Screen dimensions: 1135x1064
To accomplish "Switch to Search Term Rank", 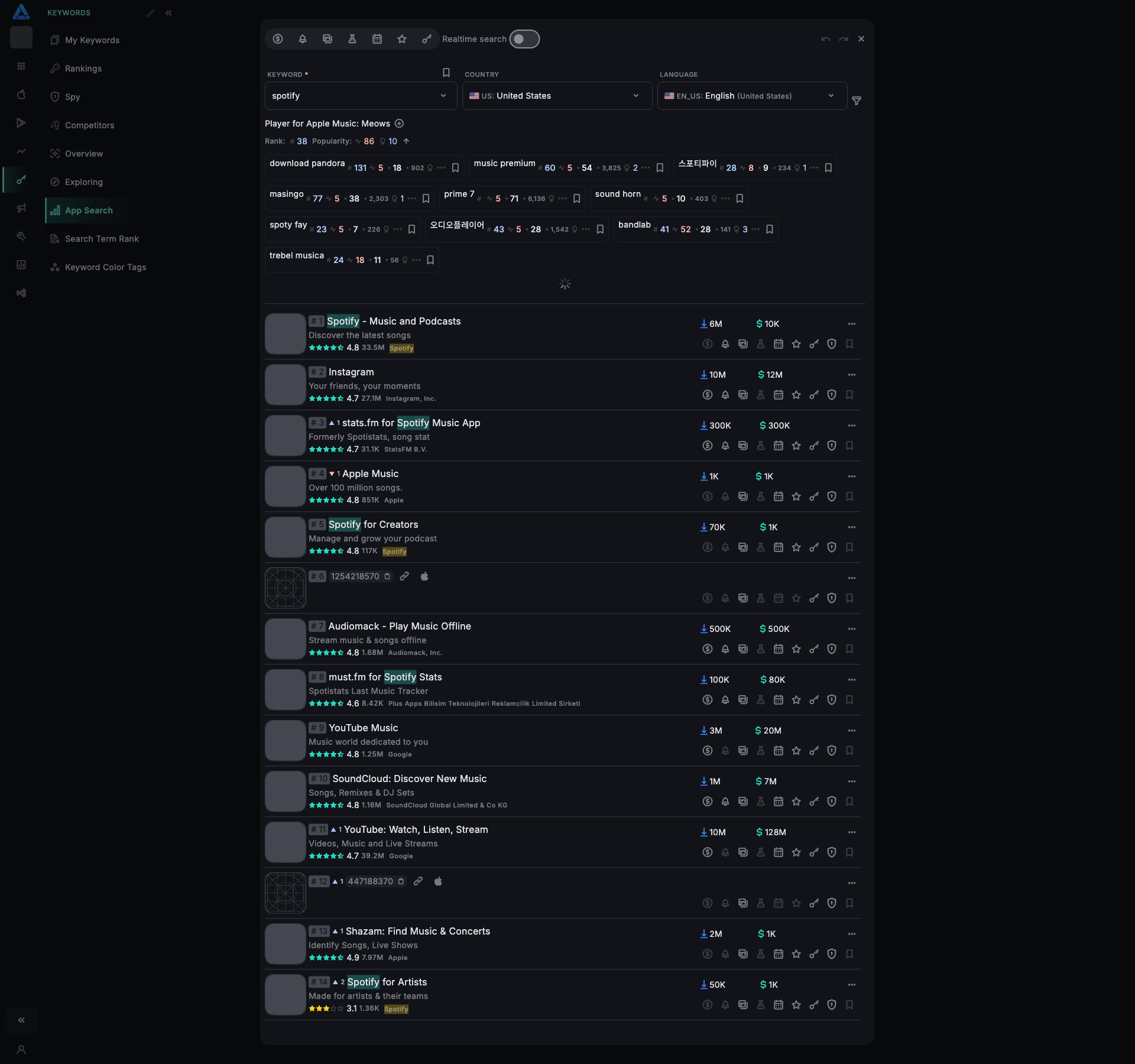I will click(x=102, y=239).
